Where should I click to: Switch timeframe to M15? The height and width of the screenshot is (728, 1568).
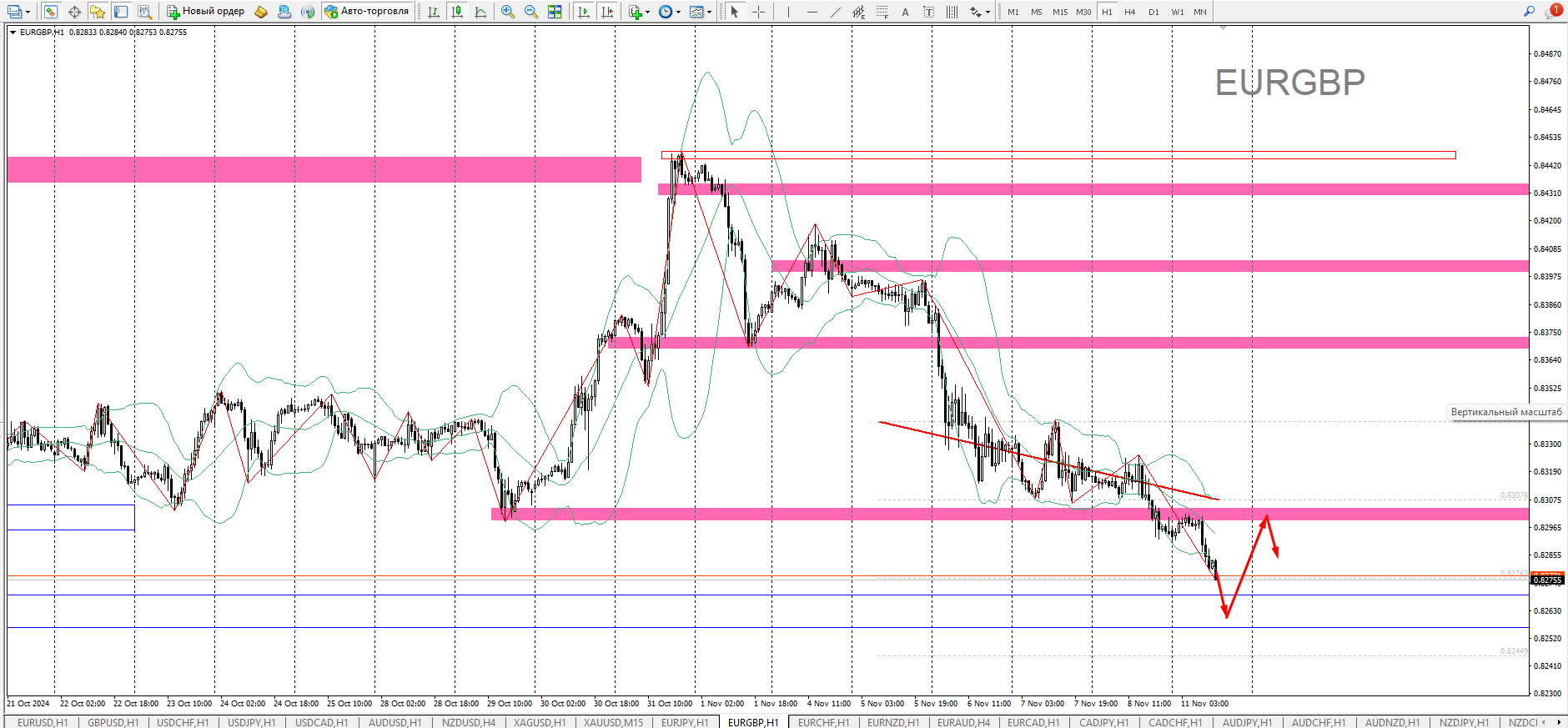pyautogui.click(x=1059, y=12)
